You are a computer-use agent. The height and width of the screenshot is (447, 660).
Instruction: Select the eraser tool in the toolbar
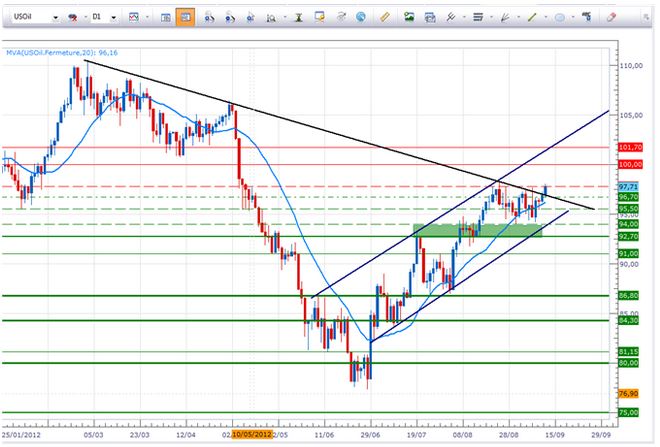(x=612, y=17)
